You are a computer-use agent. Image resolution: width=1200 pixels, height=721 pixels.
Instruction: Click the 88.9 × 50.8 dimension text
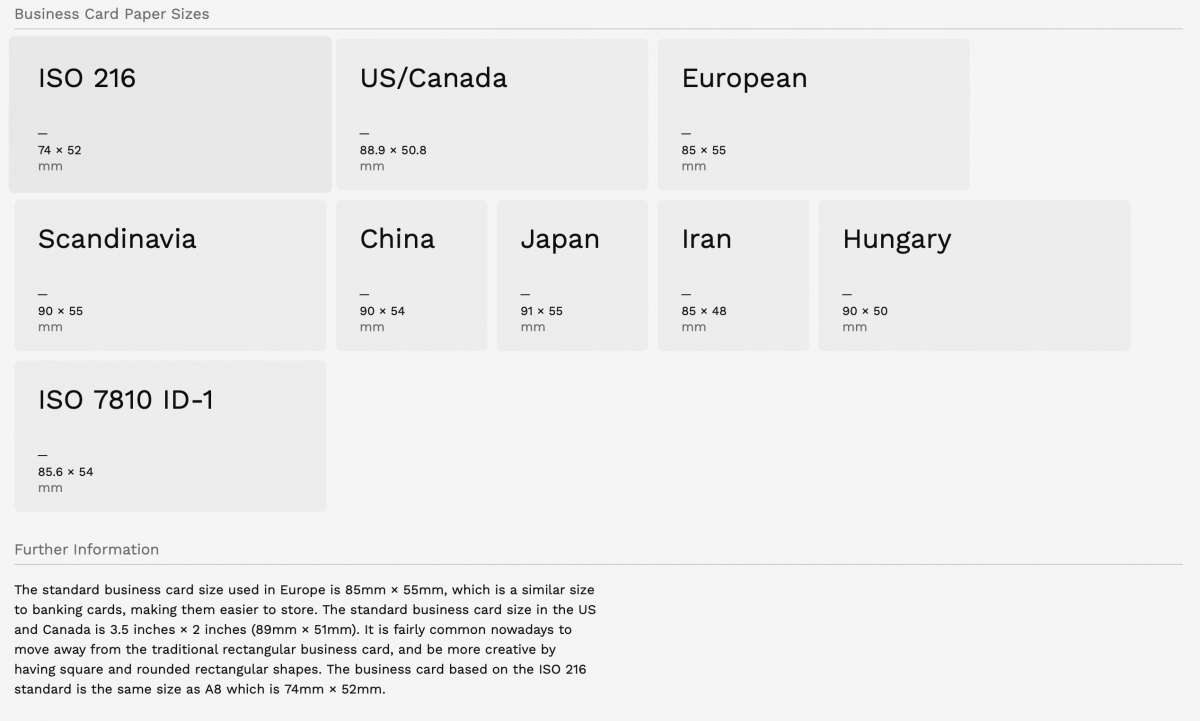tap(393, 150)
